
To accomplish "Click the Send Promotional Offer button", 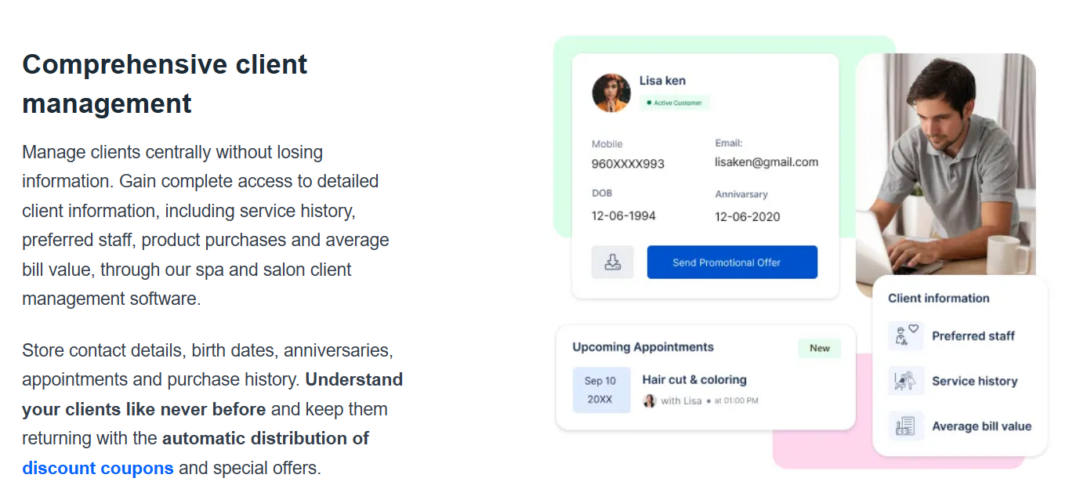I will point(732,262).
